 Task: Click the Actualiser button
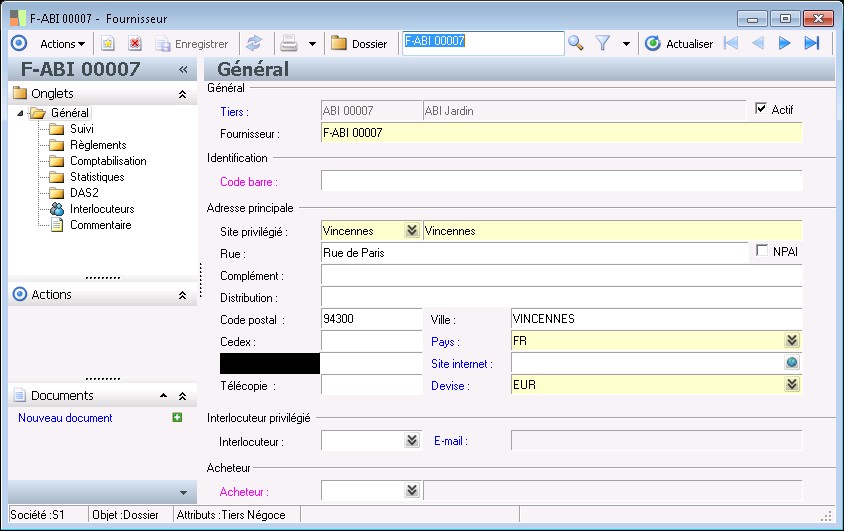point(679,44)
